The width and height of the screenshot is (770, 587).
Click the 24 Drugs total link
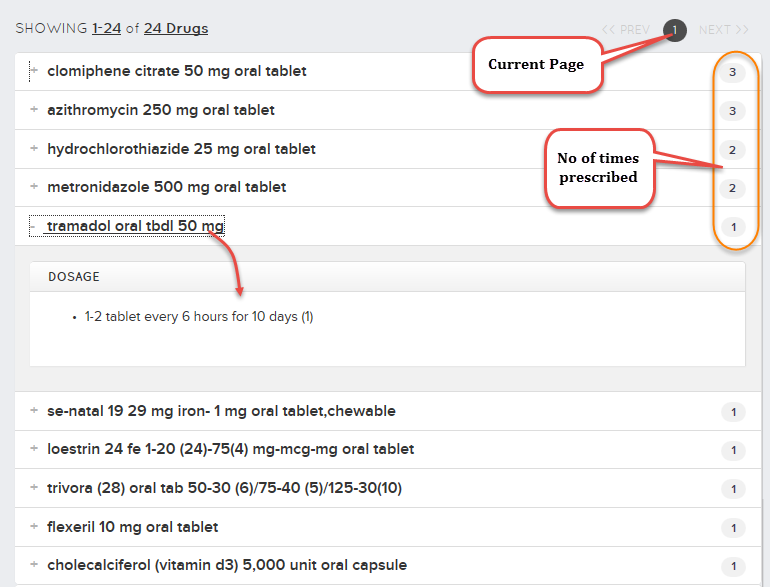(x=176, y=28)
